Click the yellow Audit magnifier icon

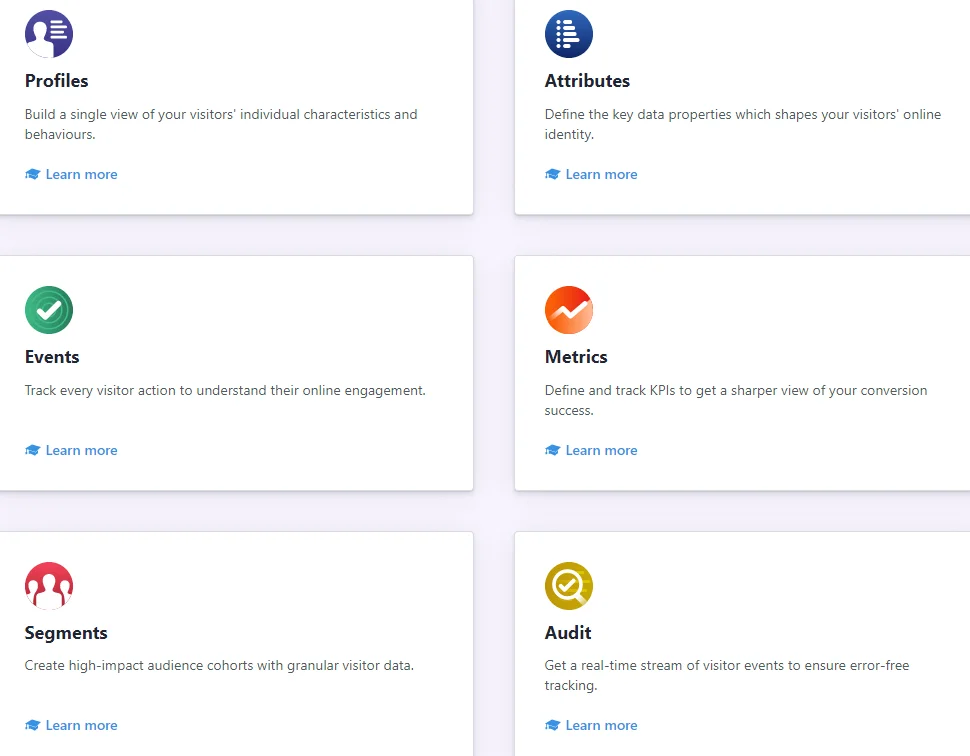click(569, 586)
